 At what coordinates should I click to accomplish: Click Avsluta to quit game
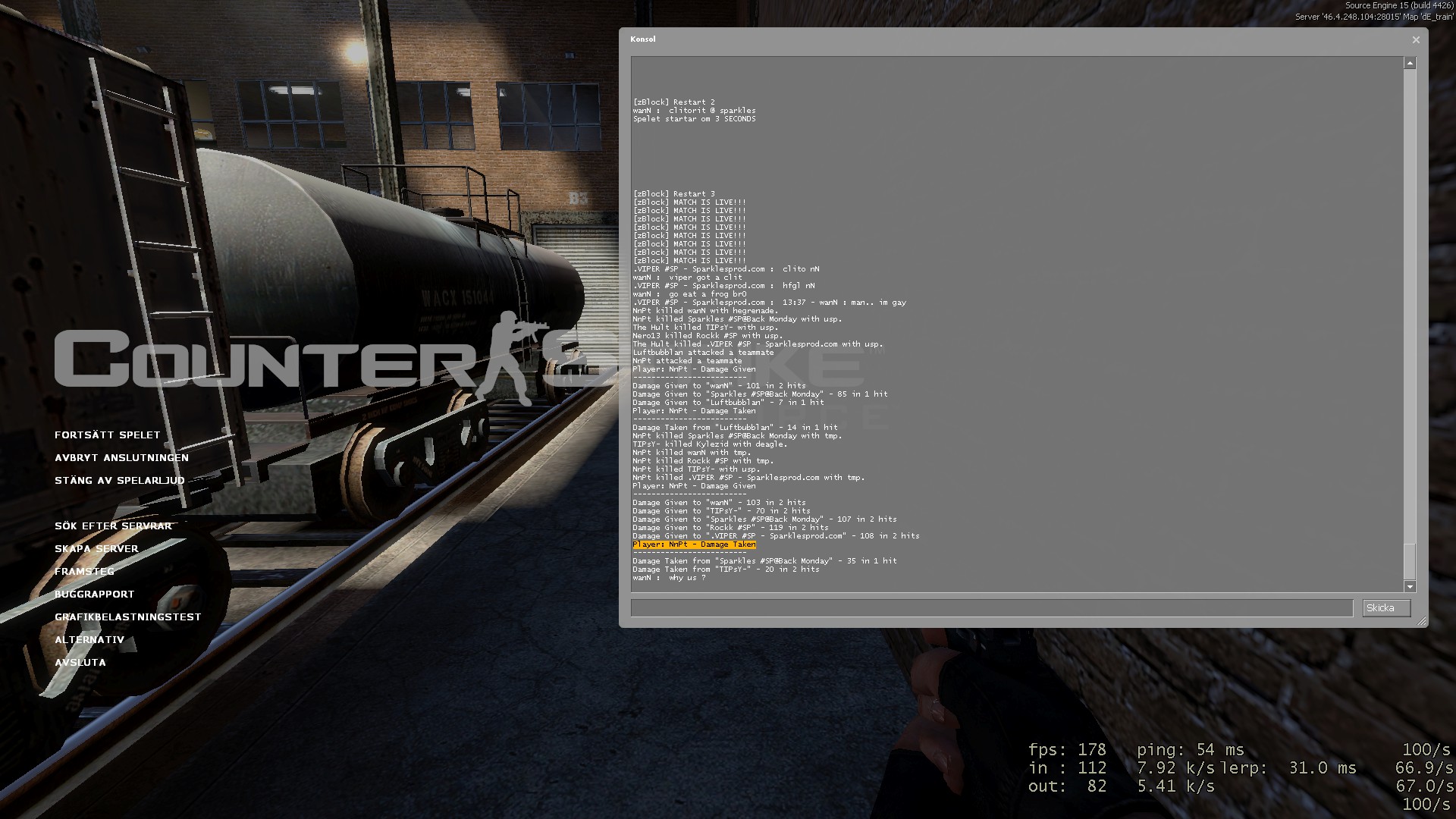80,663
